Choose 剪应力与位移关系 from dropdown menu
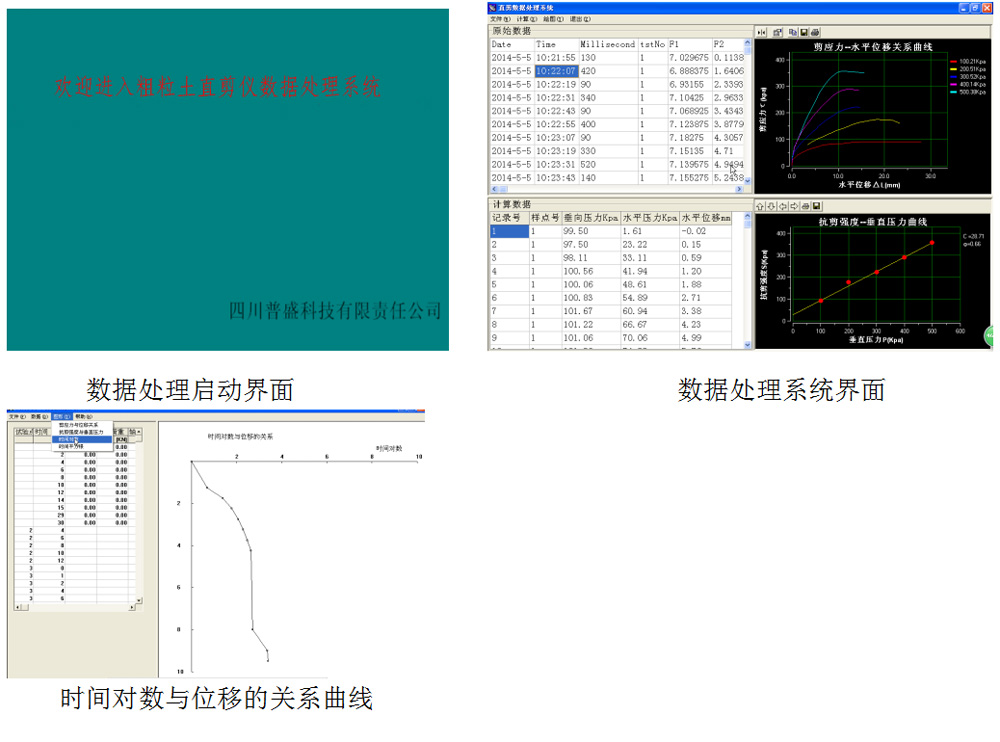Viewport: 1000px width, 742px height. pos(81,424)
